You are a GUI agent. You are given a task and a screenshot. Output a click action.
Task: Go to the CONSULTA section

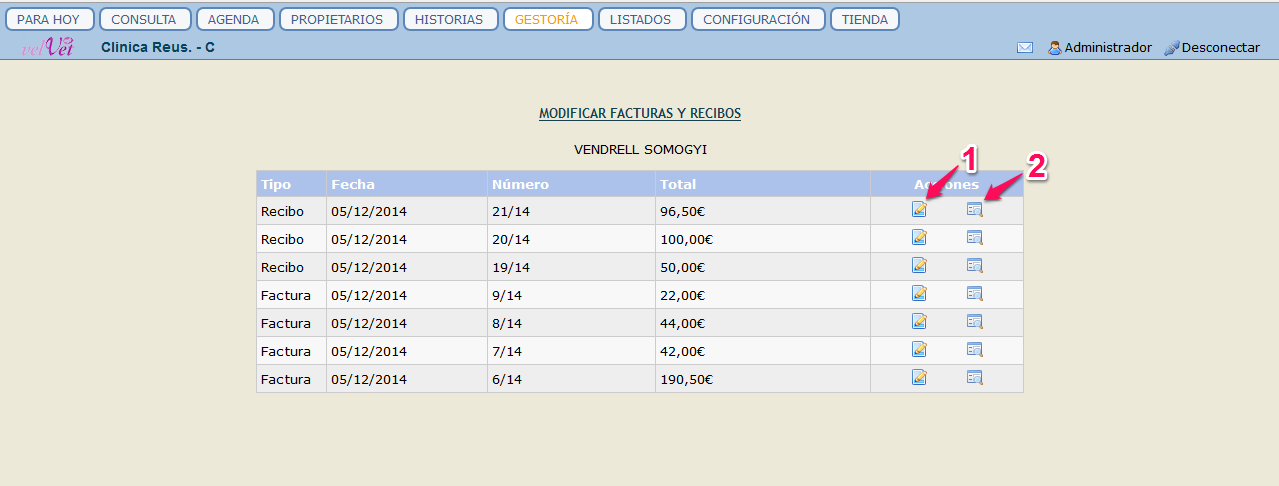[144, 19]
